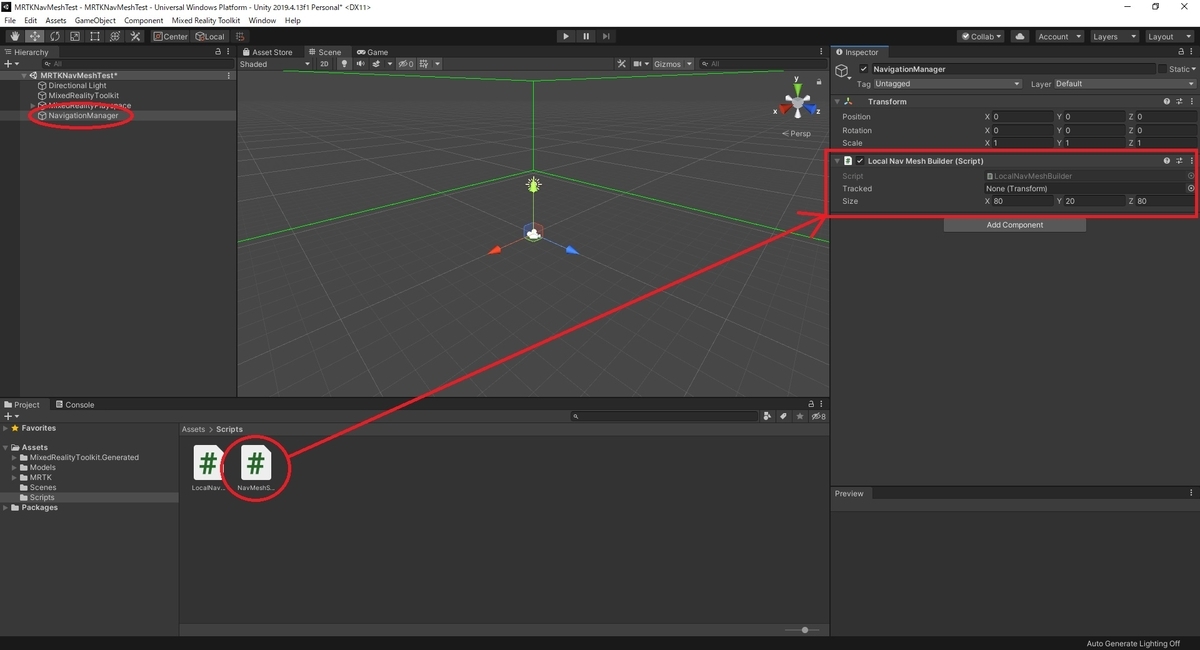Open scene camera settings icon
1200x650 pixels.
tap(639, 64)
